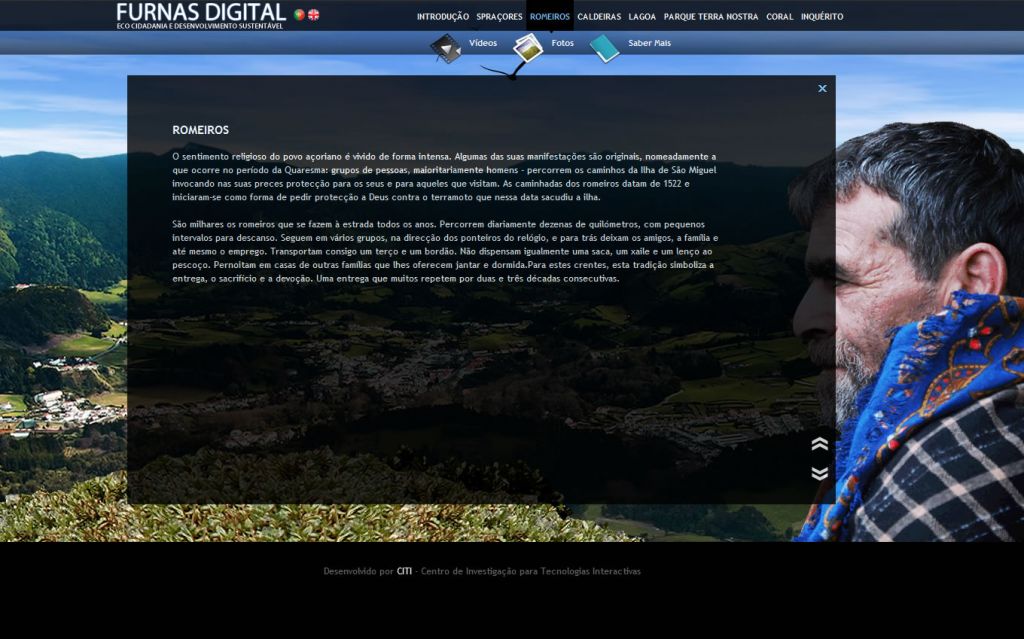Go to the Coral section

pos(779,17)
